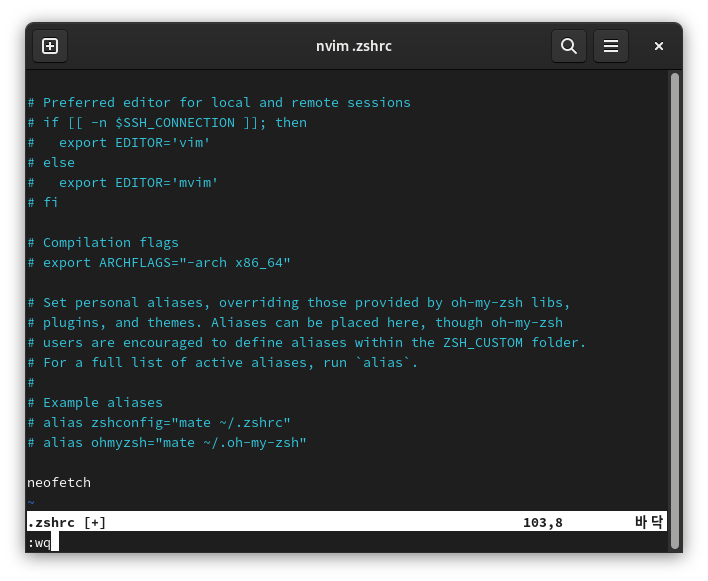
Task: Click the 'users are encouraged' comment line
Action: coord(307,342)
